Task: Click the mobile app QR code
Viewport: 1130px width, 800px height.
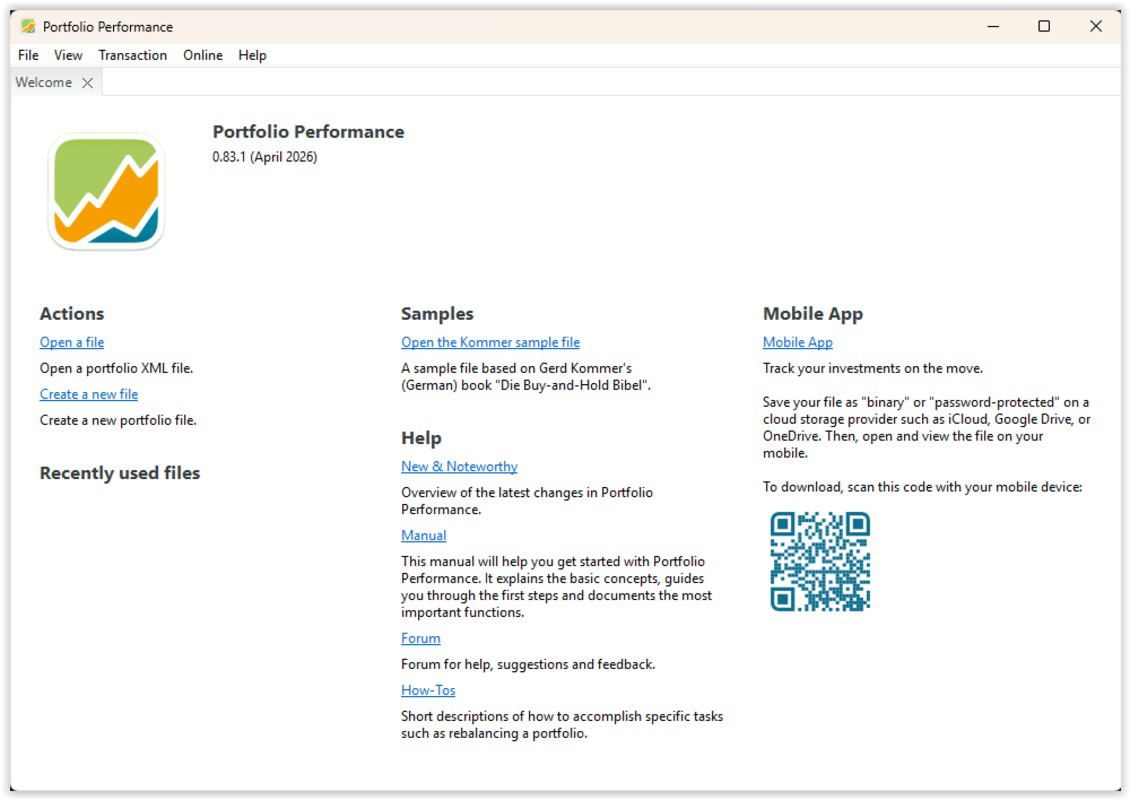Action: 820,561
